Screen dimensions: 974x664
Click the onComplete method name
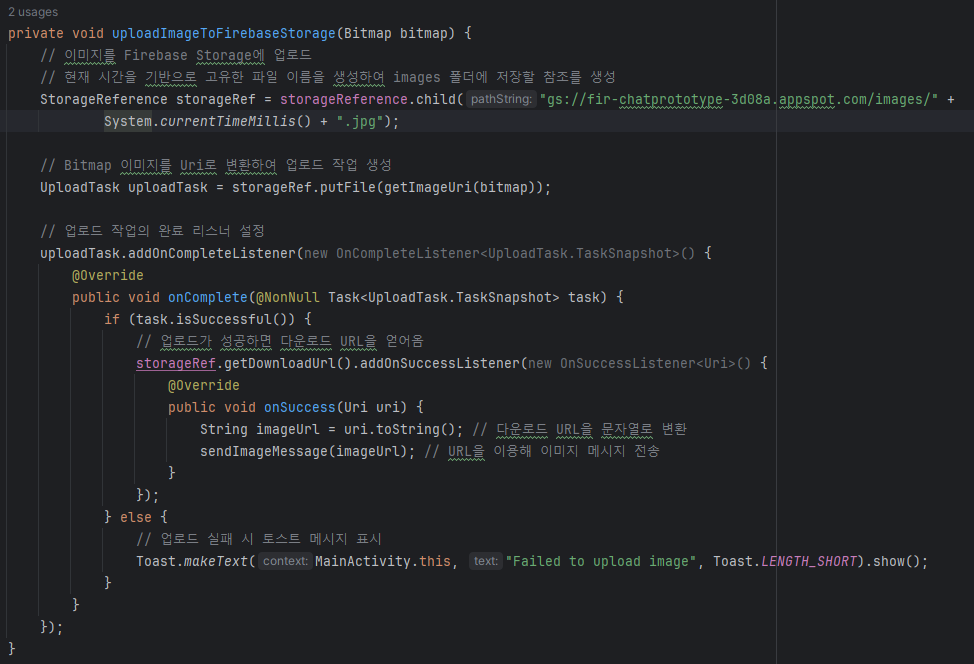click(207, 297)
